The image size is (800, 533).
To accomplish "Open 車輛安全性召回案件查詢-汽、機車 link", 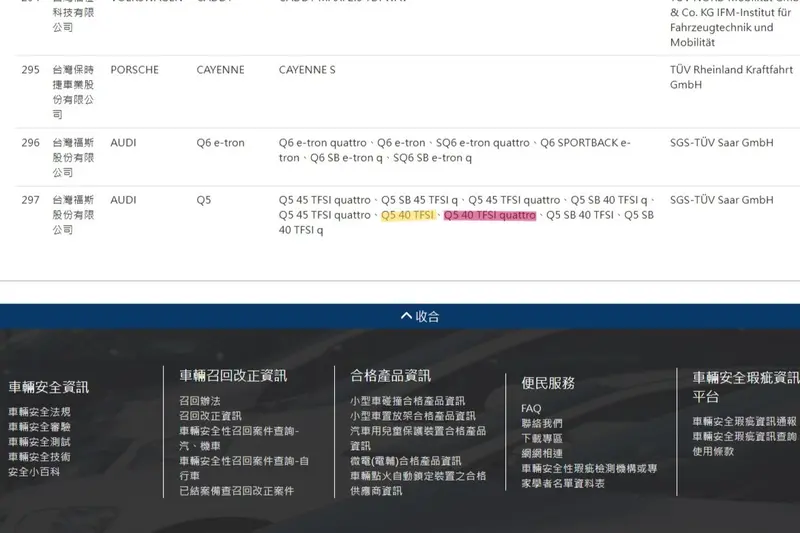I will coord(239,438).
